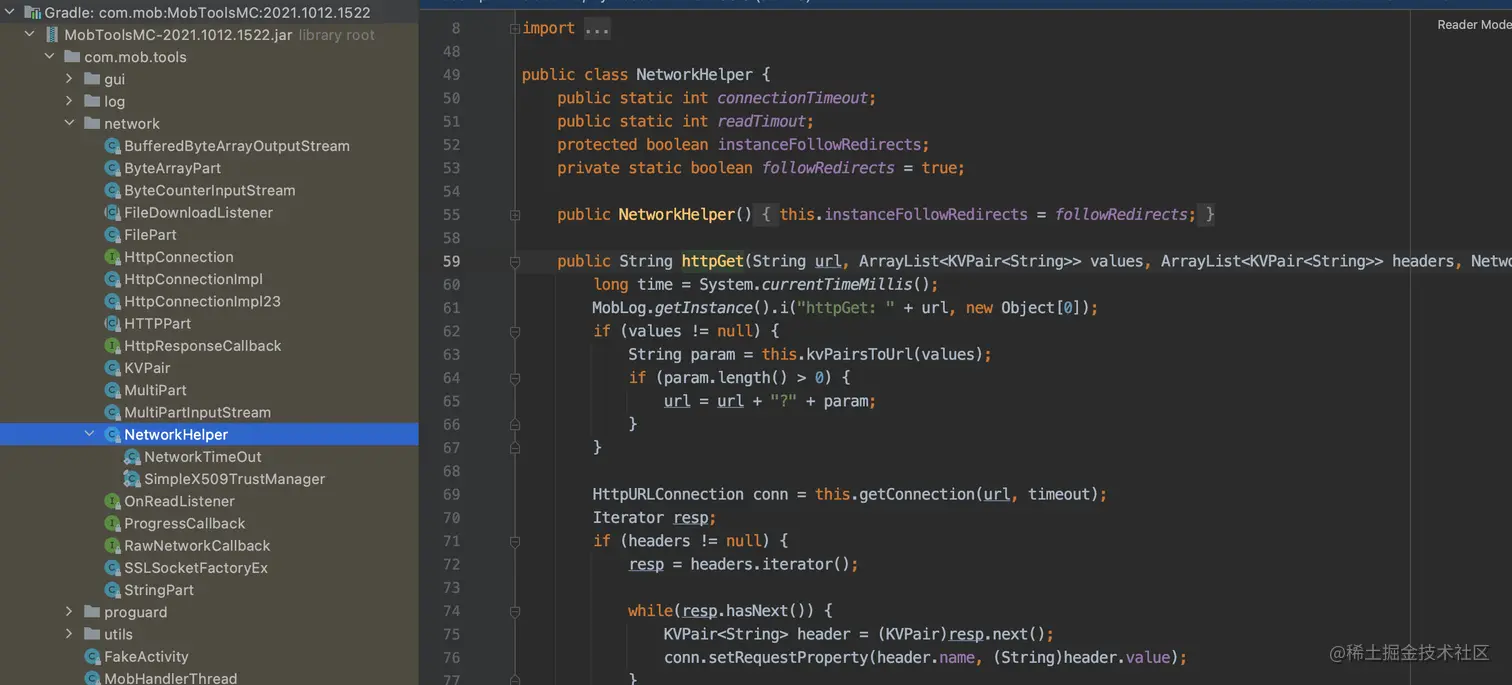
Task: Click the NetworkHelper class icon
Action: [113, 434]
